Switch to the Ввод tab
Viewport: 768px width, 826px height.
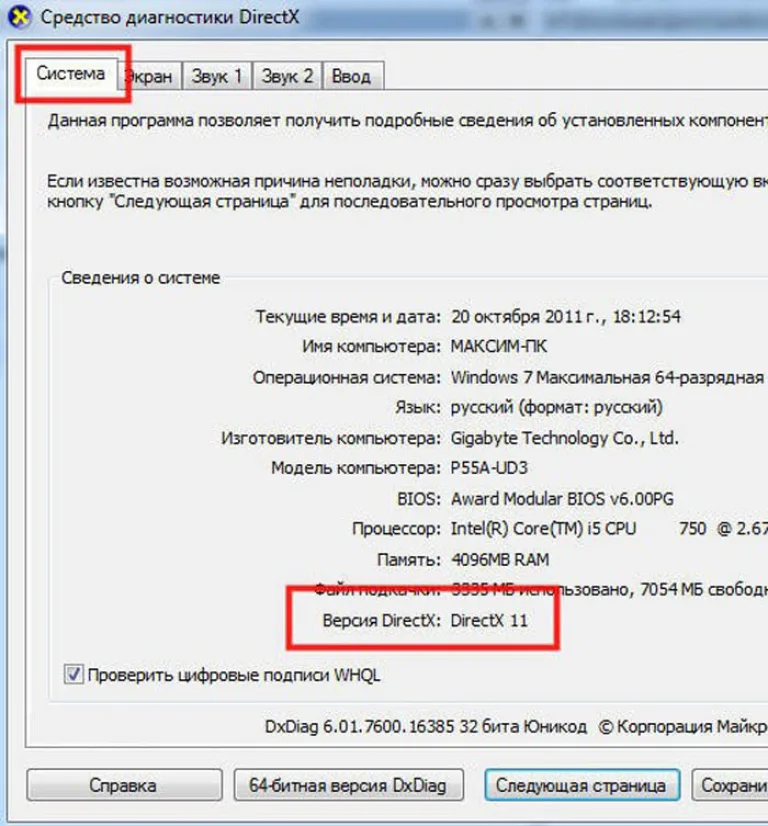[x=352, y=76]
